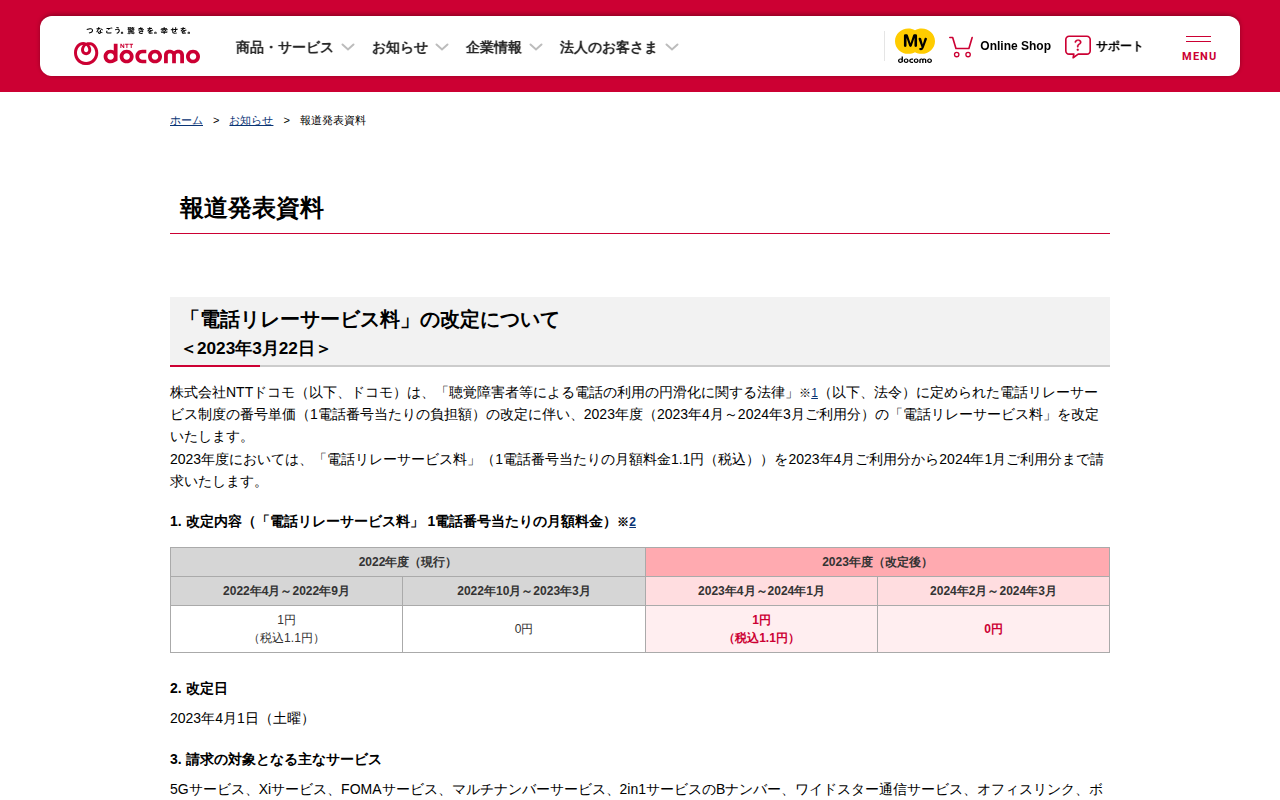Expand the 法人のお客さま dropdown chevron

[672, 47]
